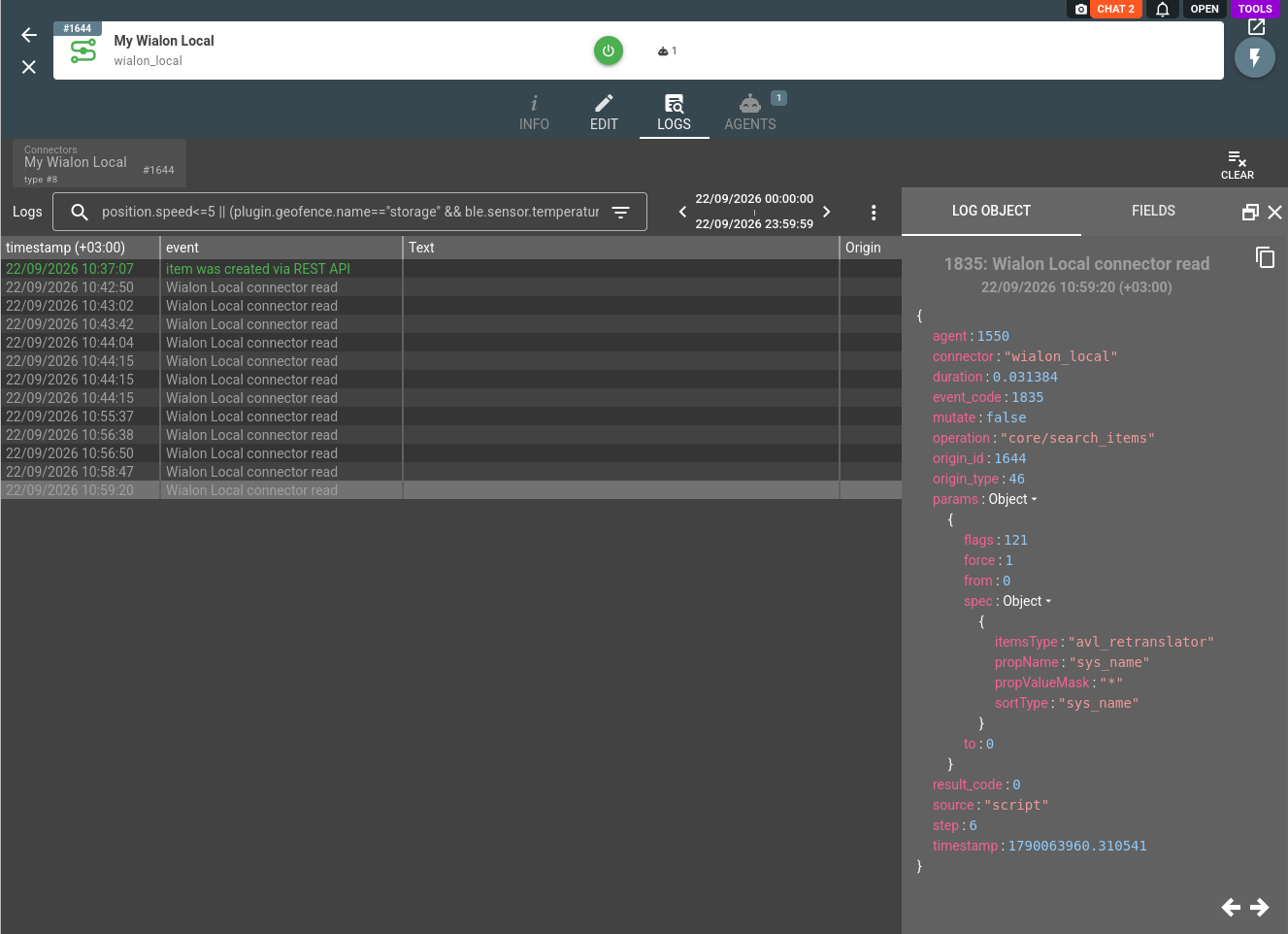Click the Text column header
Screen dimensions: 1288x934
pyautogui.click(x=621, y=248)
